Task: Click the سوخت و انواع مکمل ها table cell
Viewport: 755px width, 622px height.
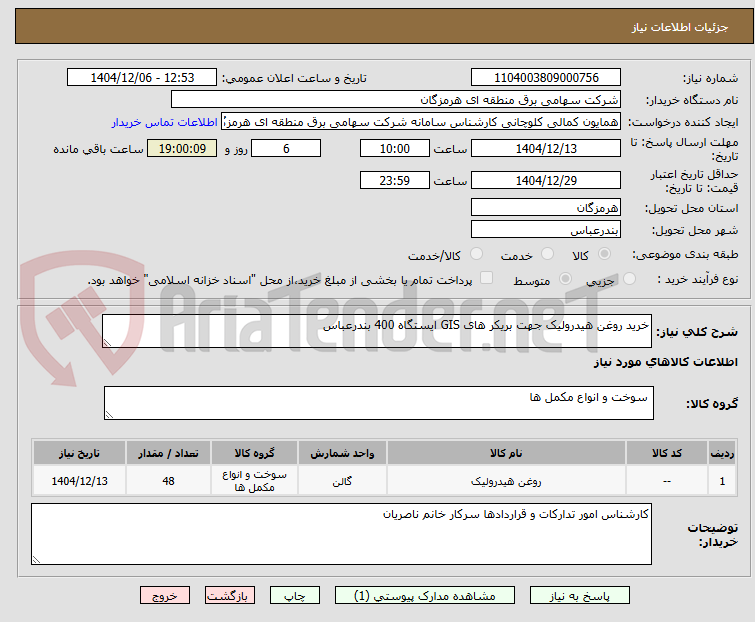Action: pyautogui.click(x=254, y=480)
